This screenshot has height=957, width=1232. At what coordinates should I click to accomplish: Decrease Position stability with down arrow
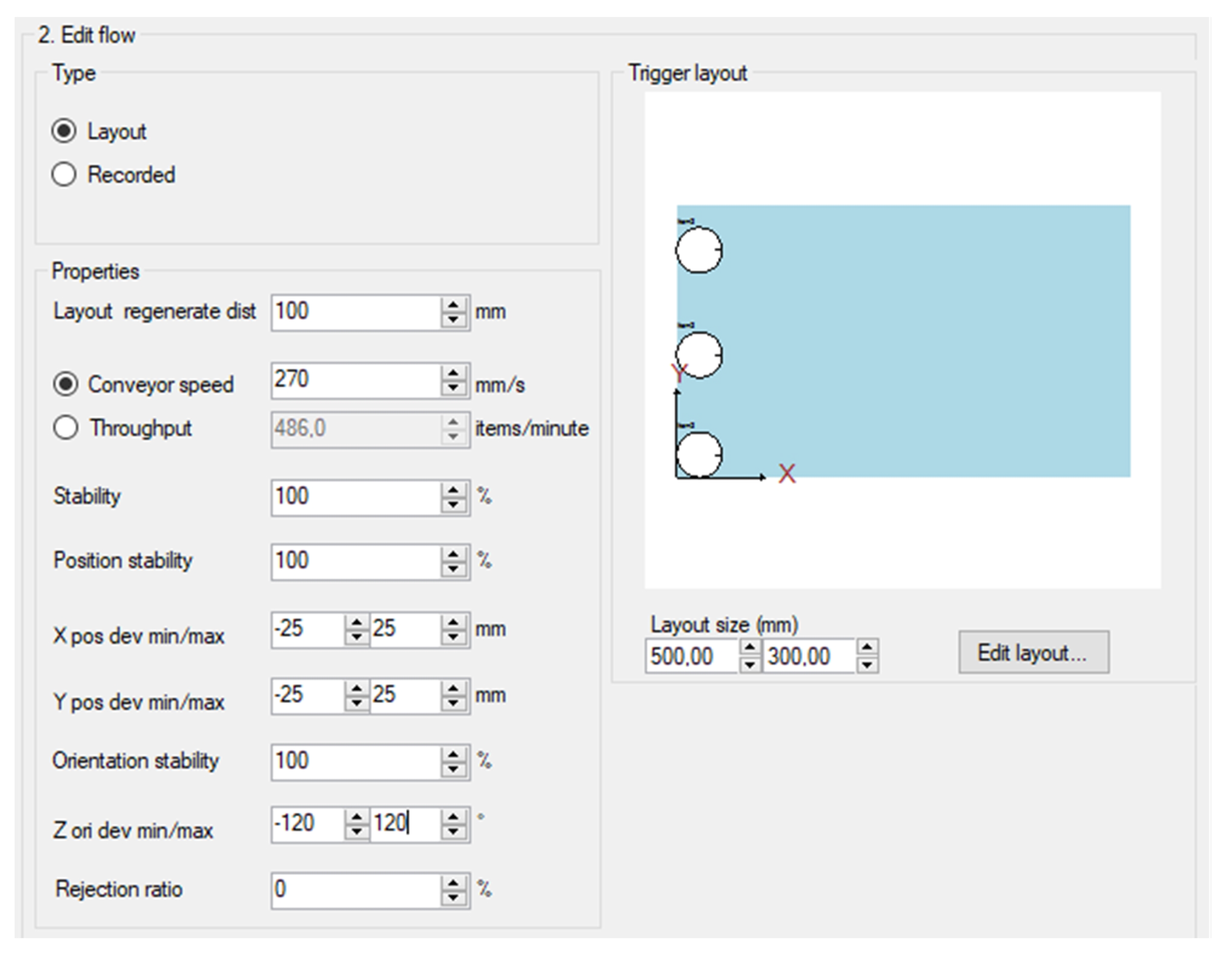click(x=453, y=569)
